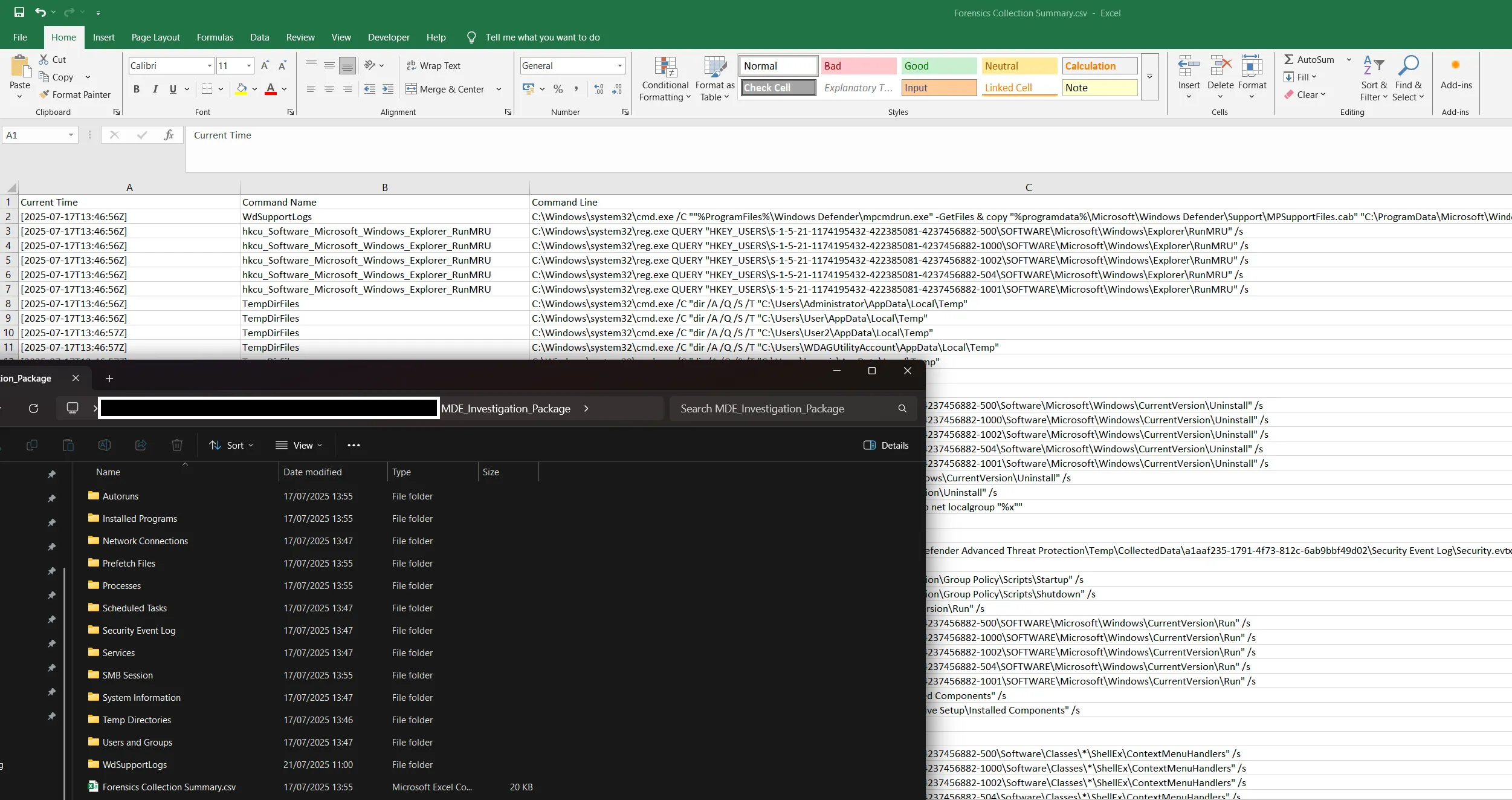Click the Merge & Center icon

(412, 89)
